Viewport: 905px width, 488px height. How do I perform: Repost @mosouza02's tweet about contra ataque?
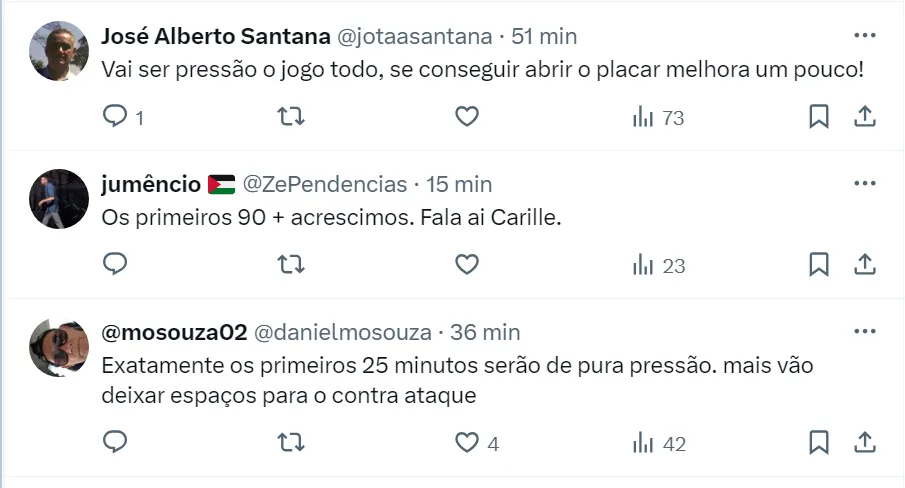291,442
